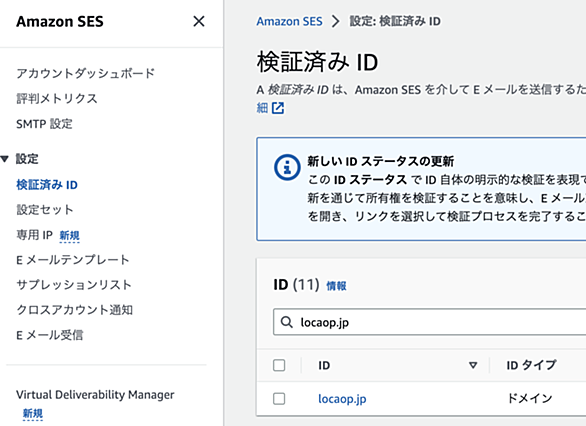Toggle the select-all checkbox in table header

click(x=279, y=365)
